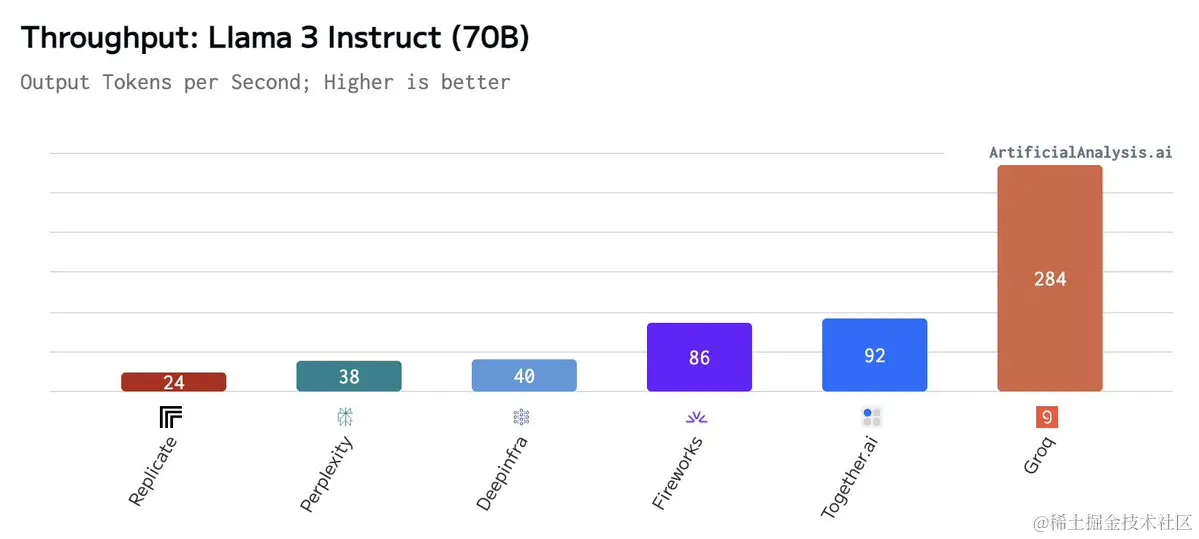Click the Together.ai logo icon
The width and height of the screenshot is (1199, 539).
click(x=872, y=417)
